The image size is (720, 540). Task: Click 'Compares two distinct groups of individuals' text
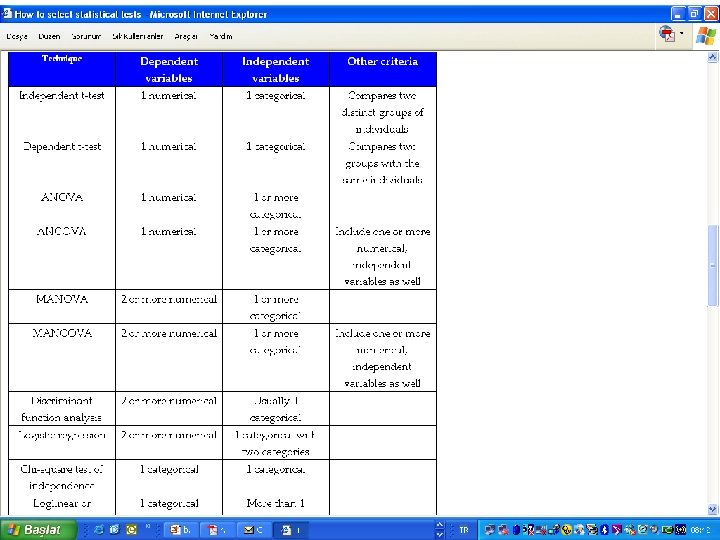[x=382, y=112]
